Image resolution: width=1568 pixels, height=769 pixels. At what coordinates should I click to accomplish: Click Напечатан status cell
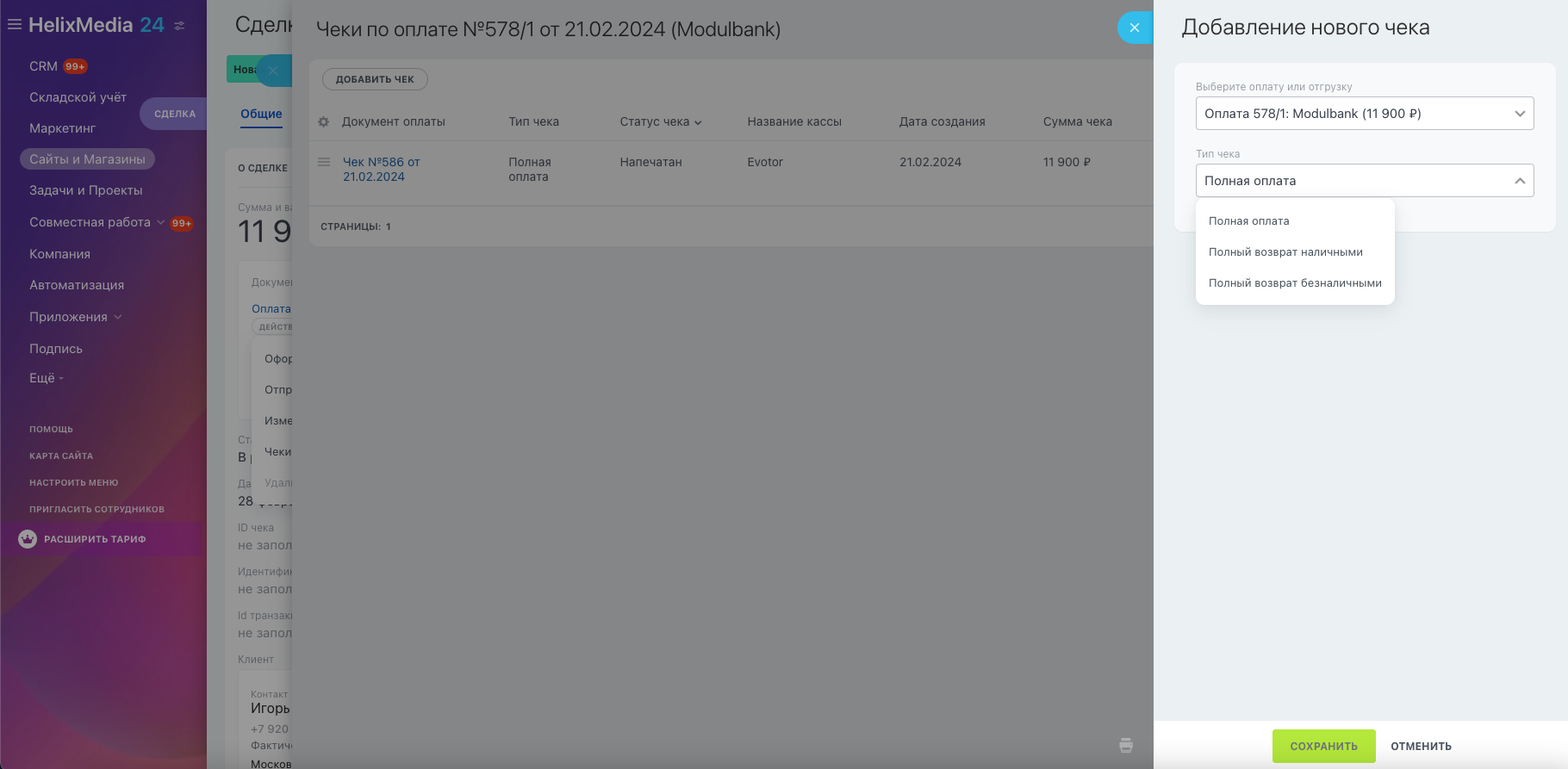point(651,162)
